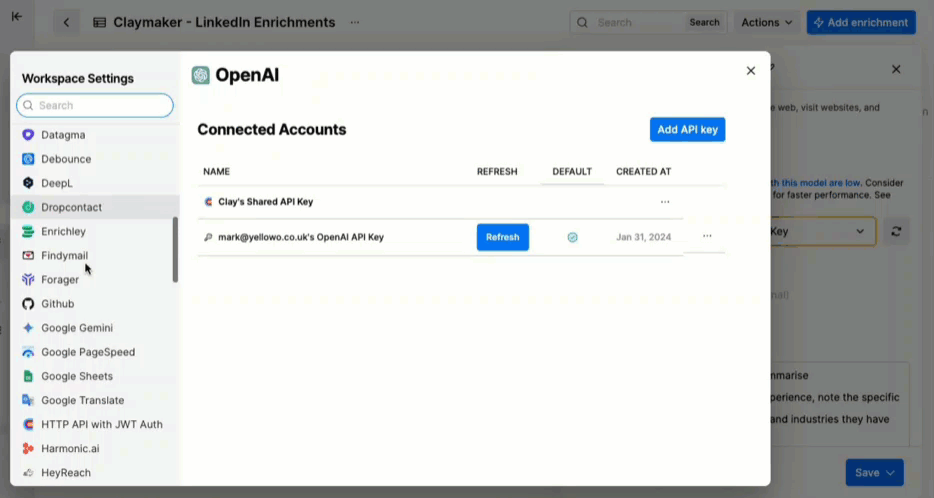Select Google Gemini in settings list
The width and height of the screenshot is (934, 498).
95,328
